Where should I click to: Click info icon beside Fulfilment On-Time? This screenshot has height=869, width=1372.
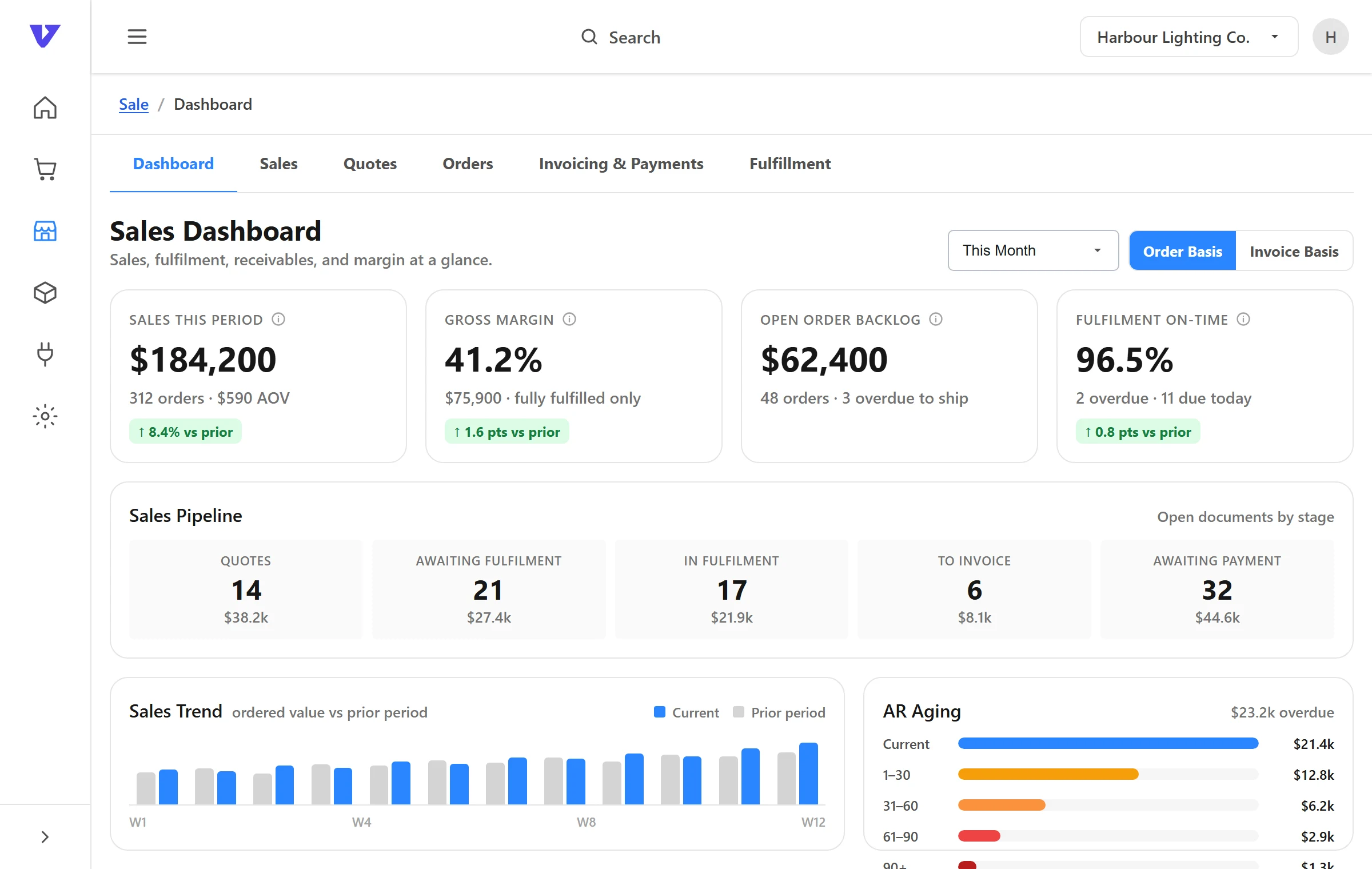pyautogui.click(x=1243, y=319)
